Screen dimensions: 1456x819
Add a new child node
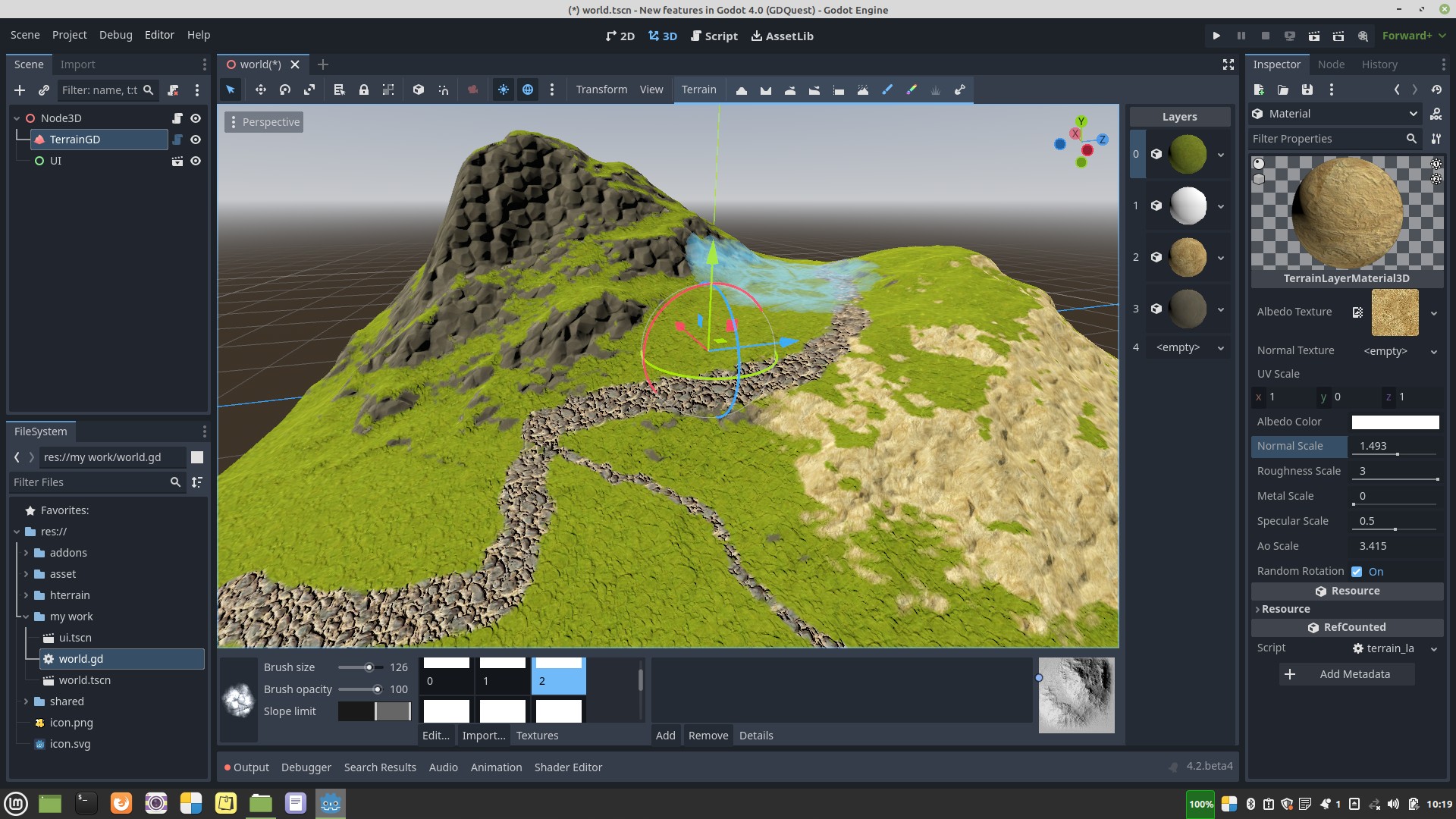[20, 90]
